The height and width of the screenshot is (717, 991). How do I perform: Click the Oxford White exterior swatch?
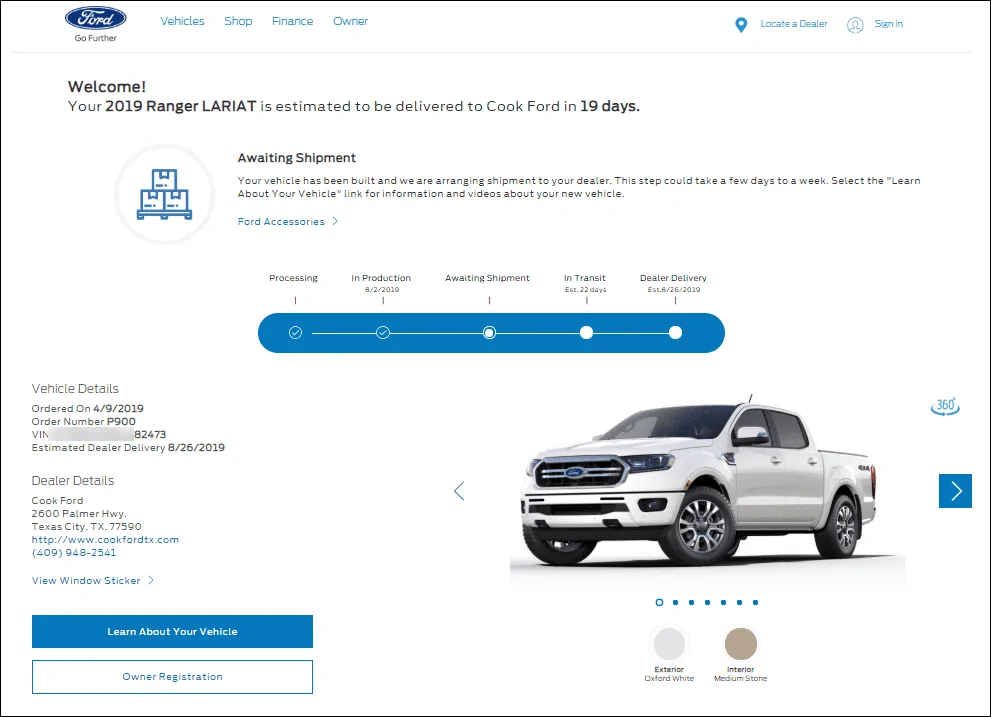pyautogui.click(x=669, y=644)
